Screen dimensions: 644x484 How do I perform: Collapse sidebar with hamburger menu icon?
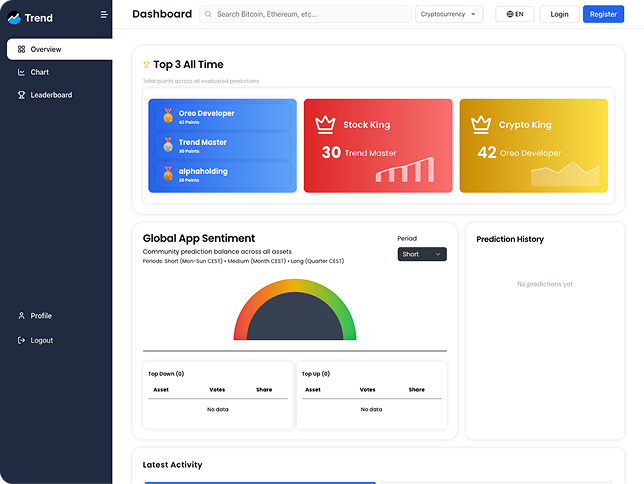[104, 15]
